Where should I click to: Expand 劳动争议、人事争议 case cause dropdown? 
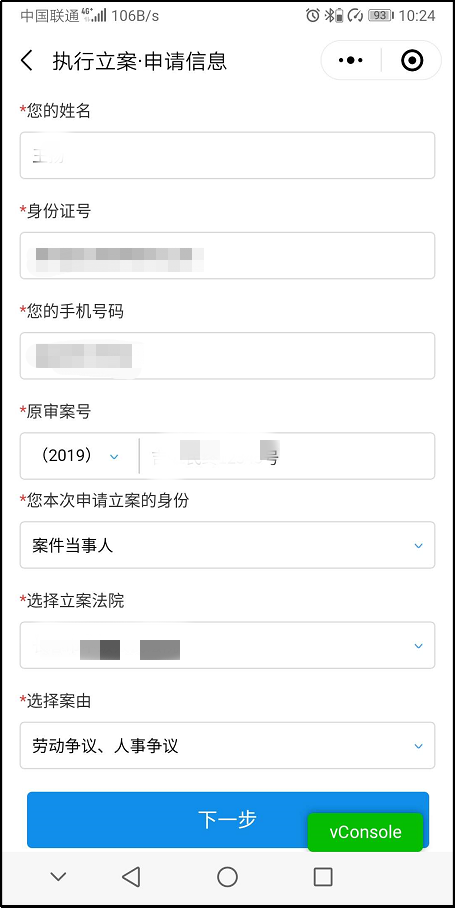pos(227,746)
